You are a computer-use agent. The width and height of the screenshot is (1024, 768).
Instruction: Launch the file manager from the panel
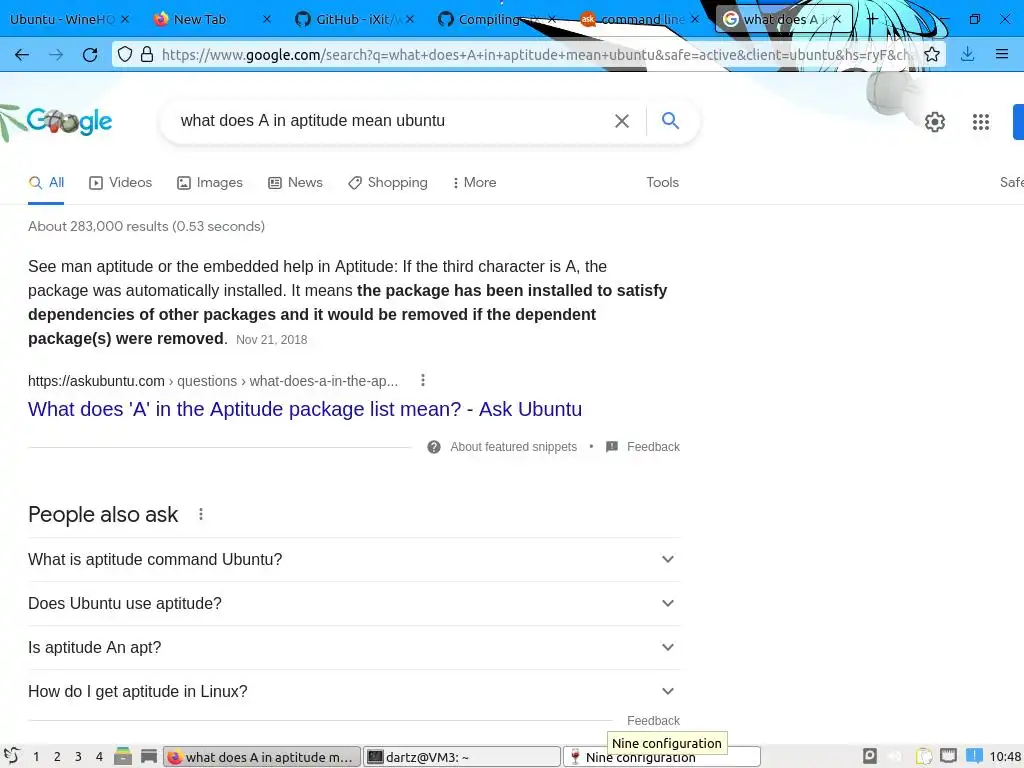[x=123, y=756]
